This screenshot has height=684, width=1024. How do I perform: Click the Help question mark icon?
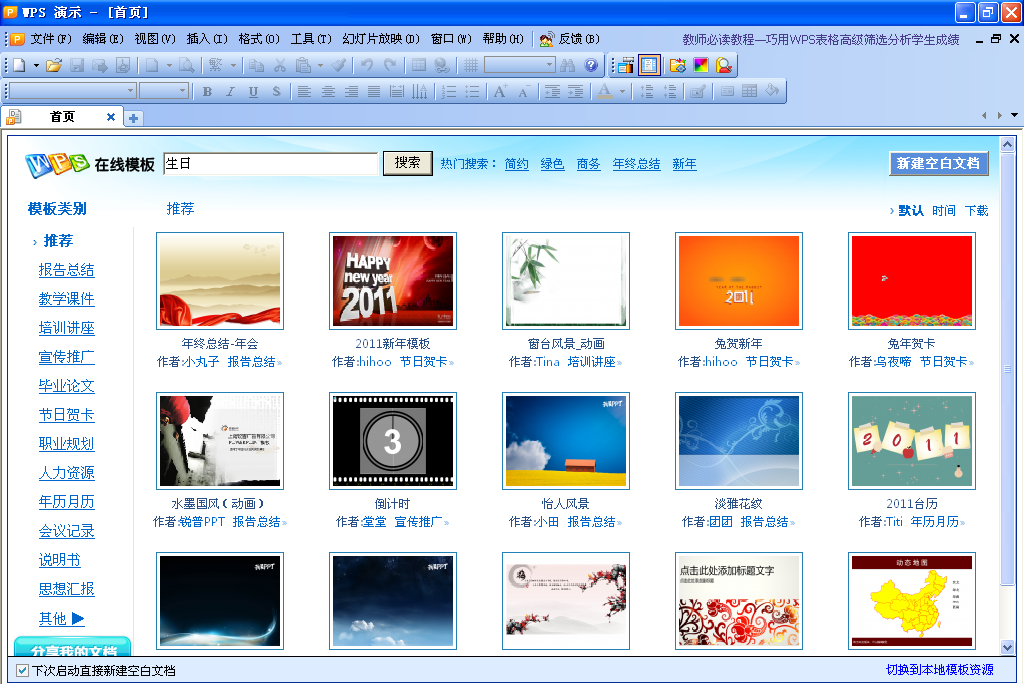pos(591,66)
